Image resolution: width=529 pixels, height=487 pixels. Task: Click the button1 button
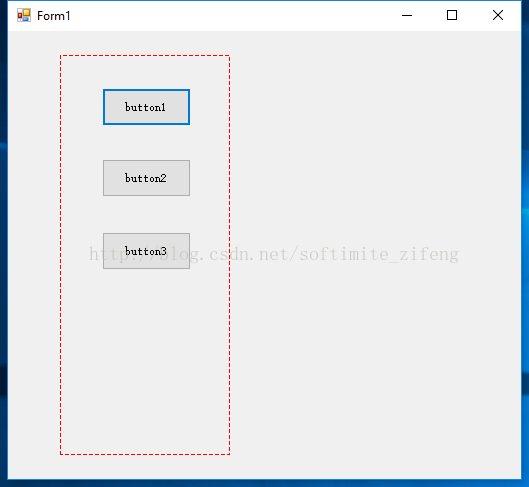pos(146,107)
